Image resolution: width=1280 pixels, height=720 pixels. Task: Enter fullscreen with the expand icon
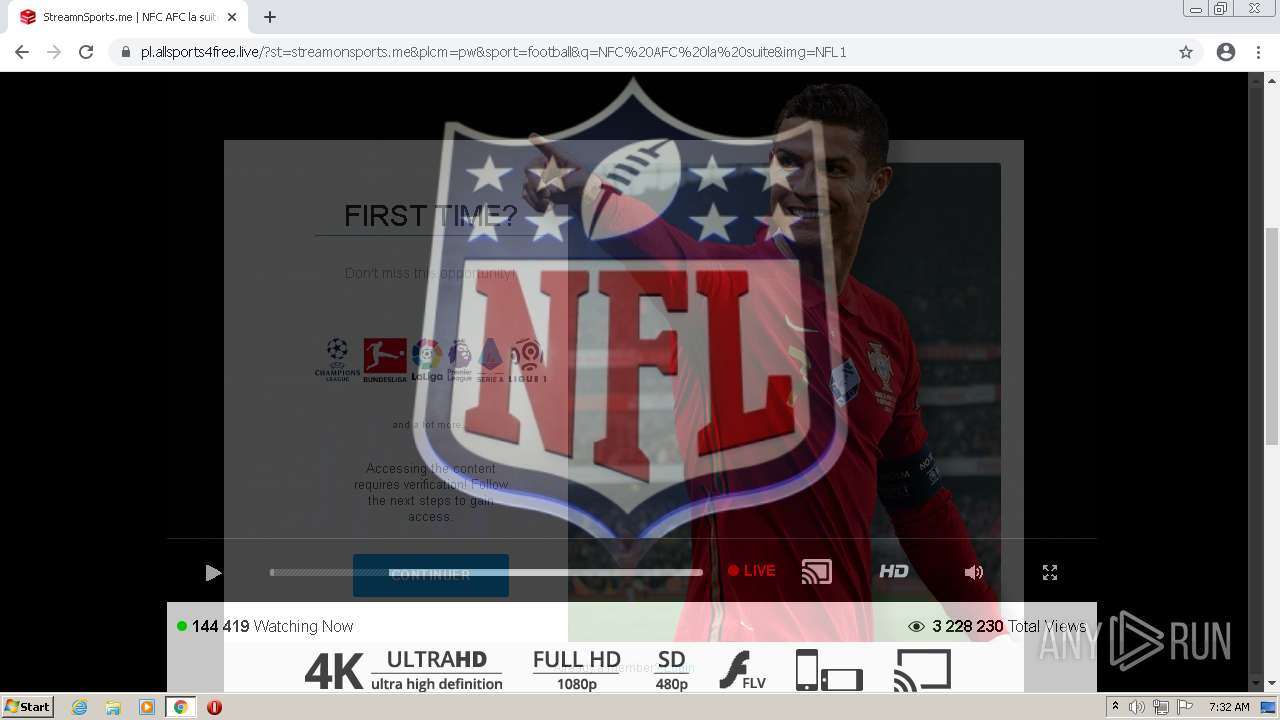tap(1050, 572)
